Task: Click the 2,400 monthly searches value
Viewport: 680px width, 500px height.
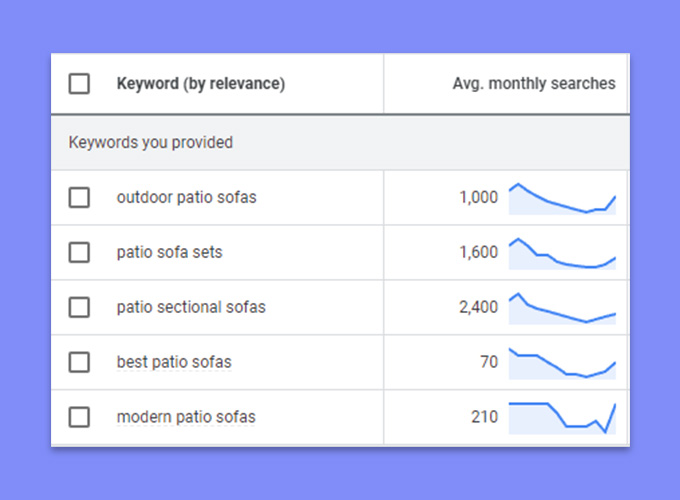Action: (478, 307)
